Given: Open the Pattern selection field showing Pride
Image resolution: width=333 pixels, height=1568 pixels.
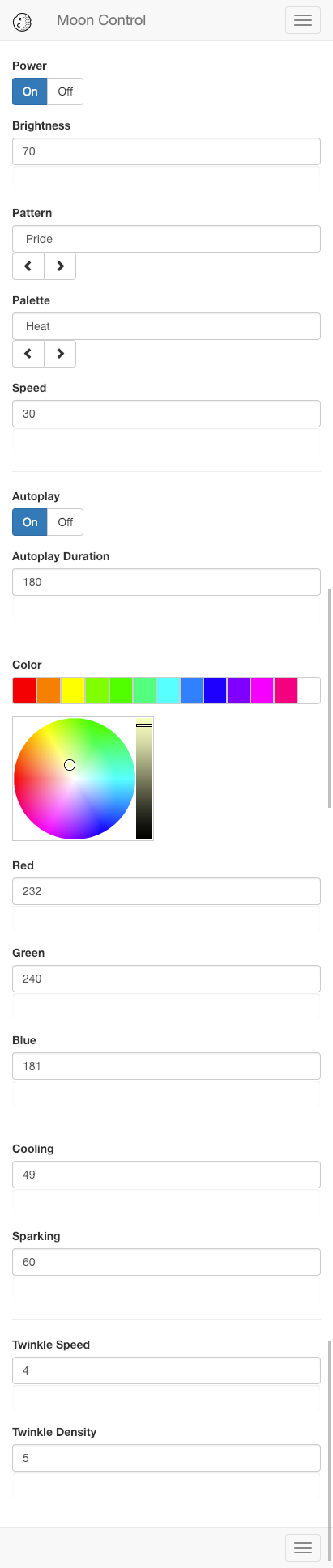Looking at the screenshot, I should (166, 239).
